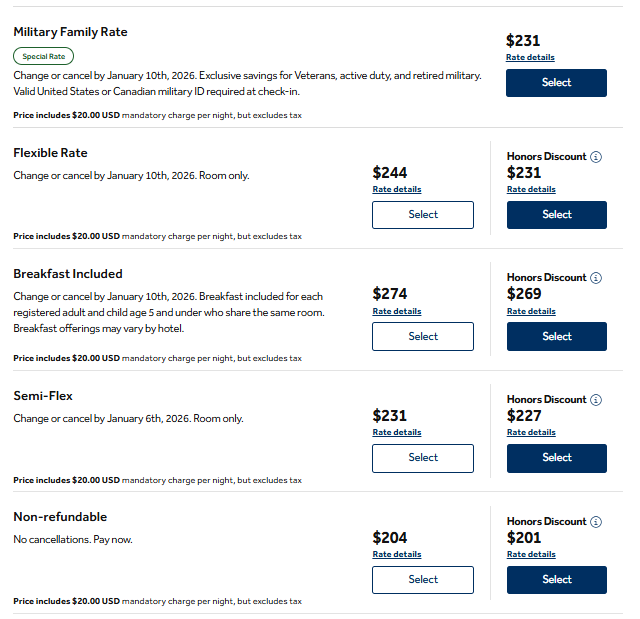Click info icon beside Semi-Flex Honors Discount

pyautogui.click(x=596, y=400)
